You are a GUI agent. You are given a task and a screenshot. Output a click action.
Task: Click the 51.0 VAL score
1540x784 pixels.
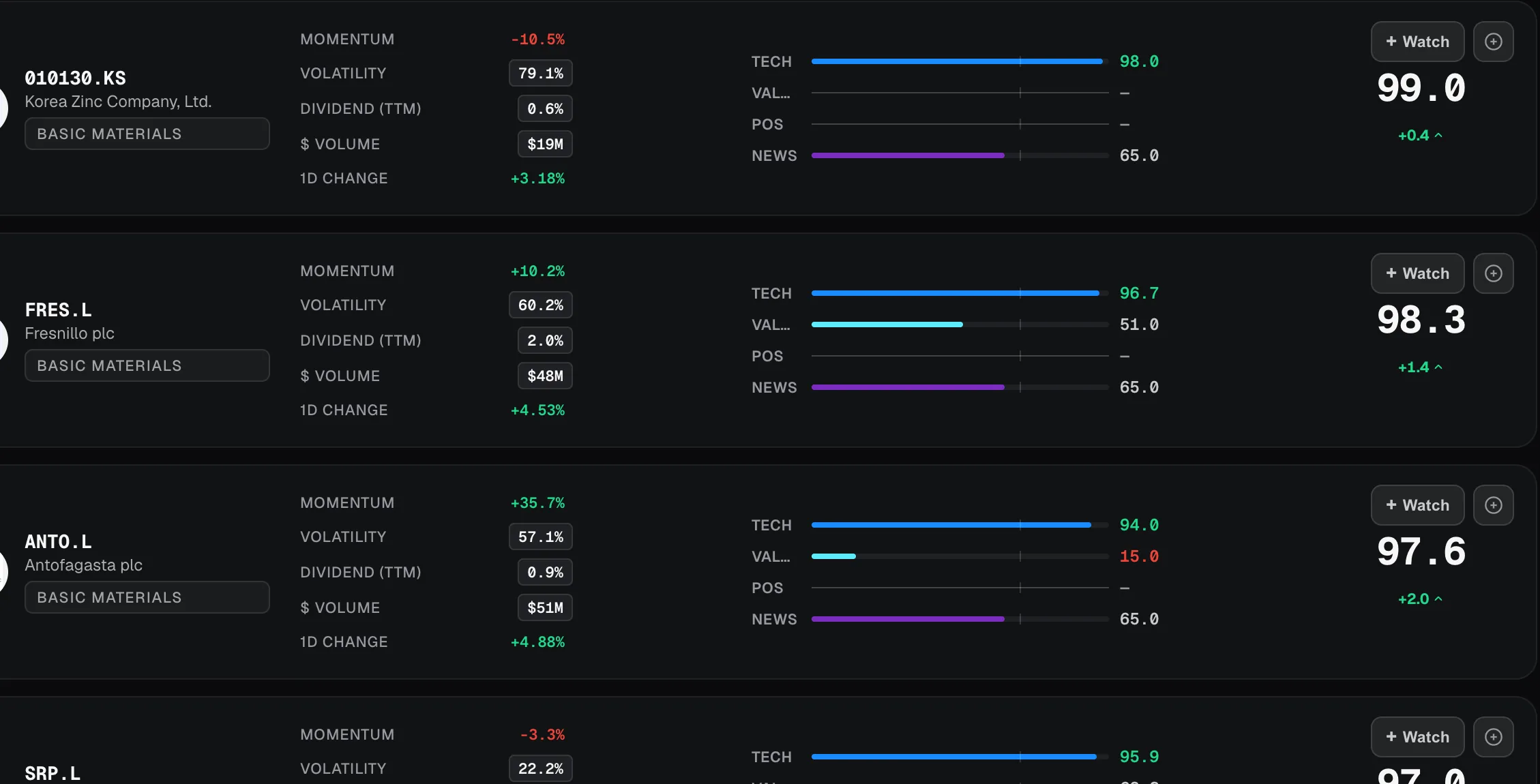(x=1139, y=325)
